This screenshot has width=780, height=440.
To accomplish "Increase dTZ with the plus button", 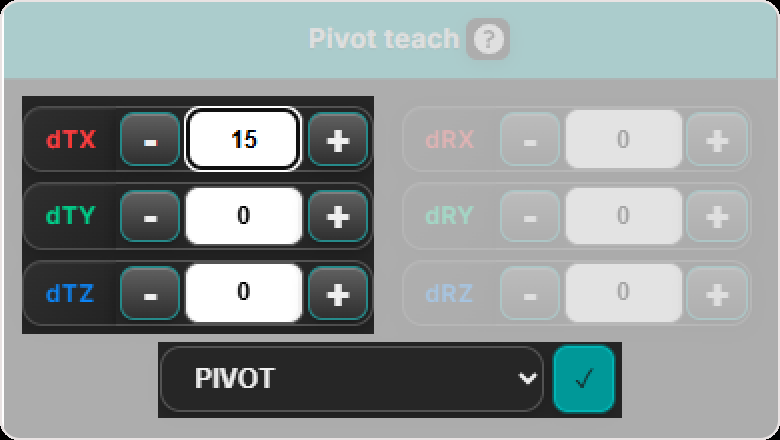I will pyautogui.click(x=338, y=293).
